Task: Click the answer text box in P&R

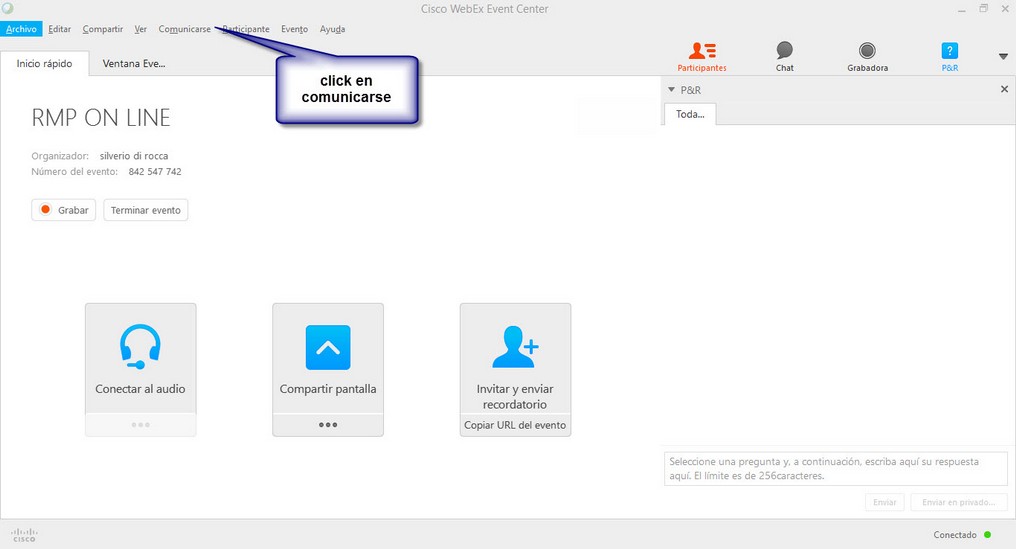Action: 836,469
